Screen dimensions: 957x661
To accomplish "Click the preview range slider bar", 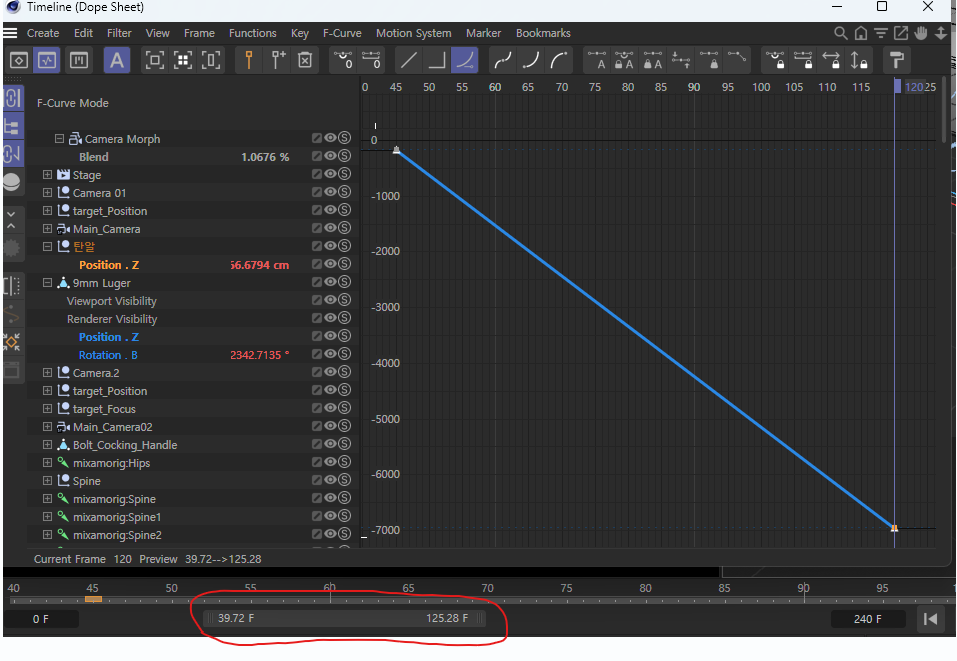I will 344,618.
